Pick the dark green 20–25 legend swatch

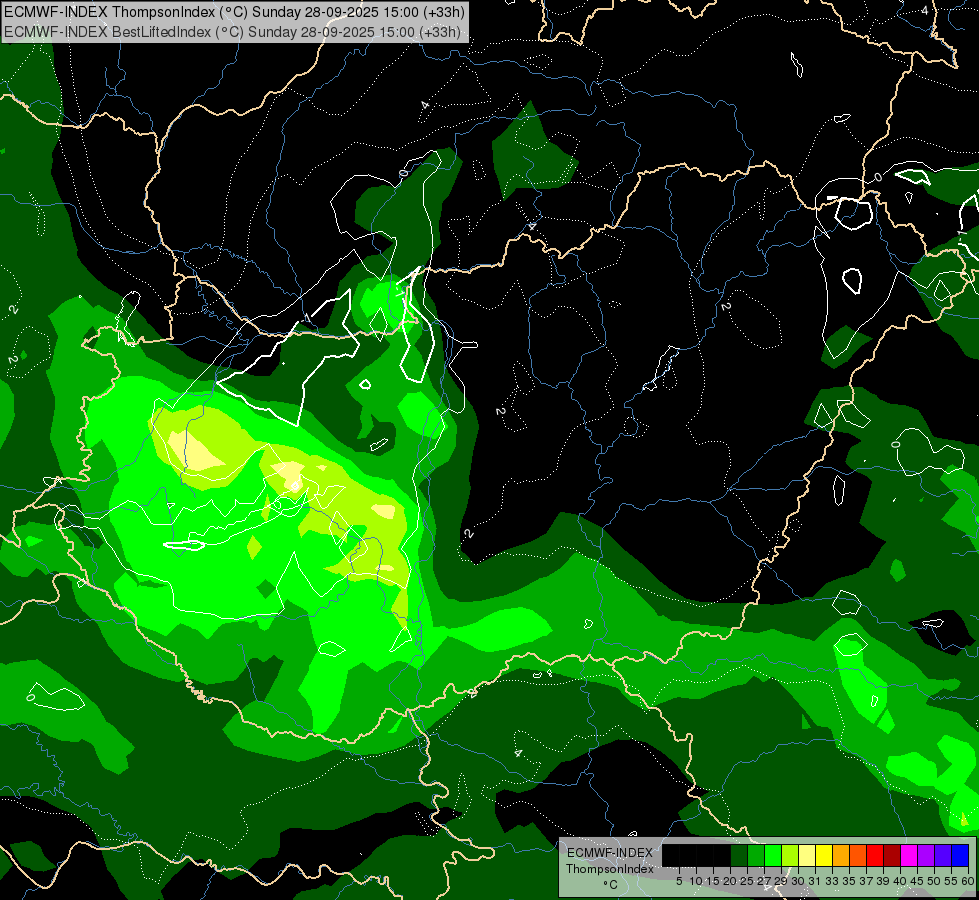[739, 855]
